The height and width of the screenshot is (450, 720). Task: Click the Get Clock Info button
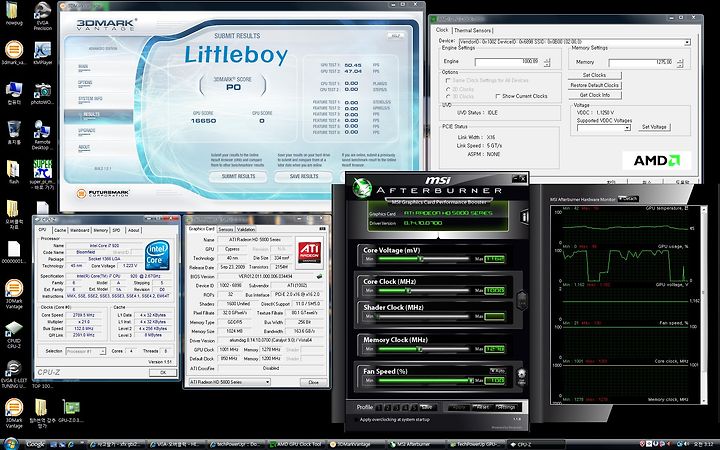pyautogui.click(x=594, y=95)
